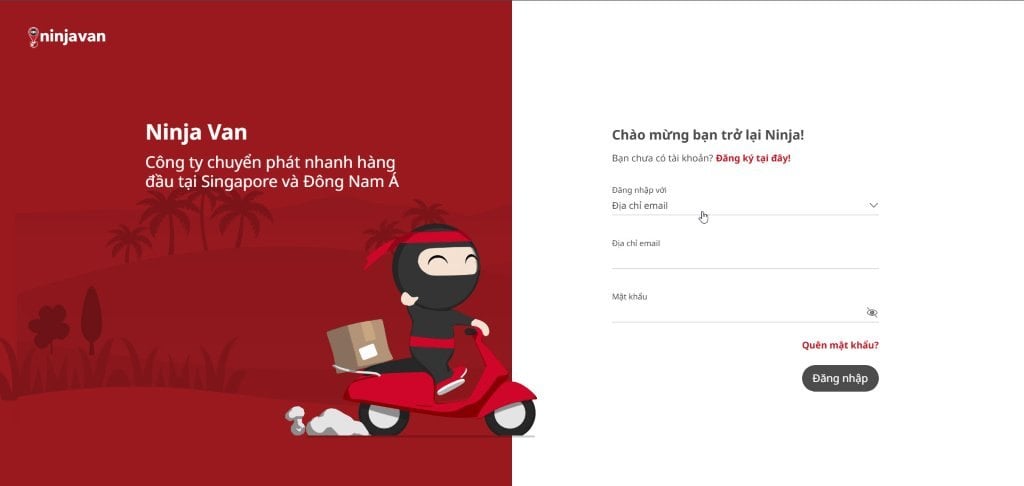Click the red scooter's rear wheel

pos(383,418)
